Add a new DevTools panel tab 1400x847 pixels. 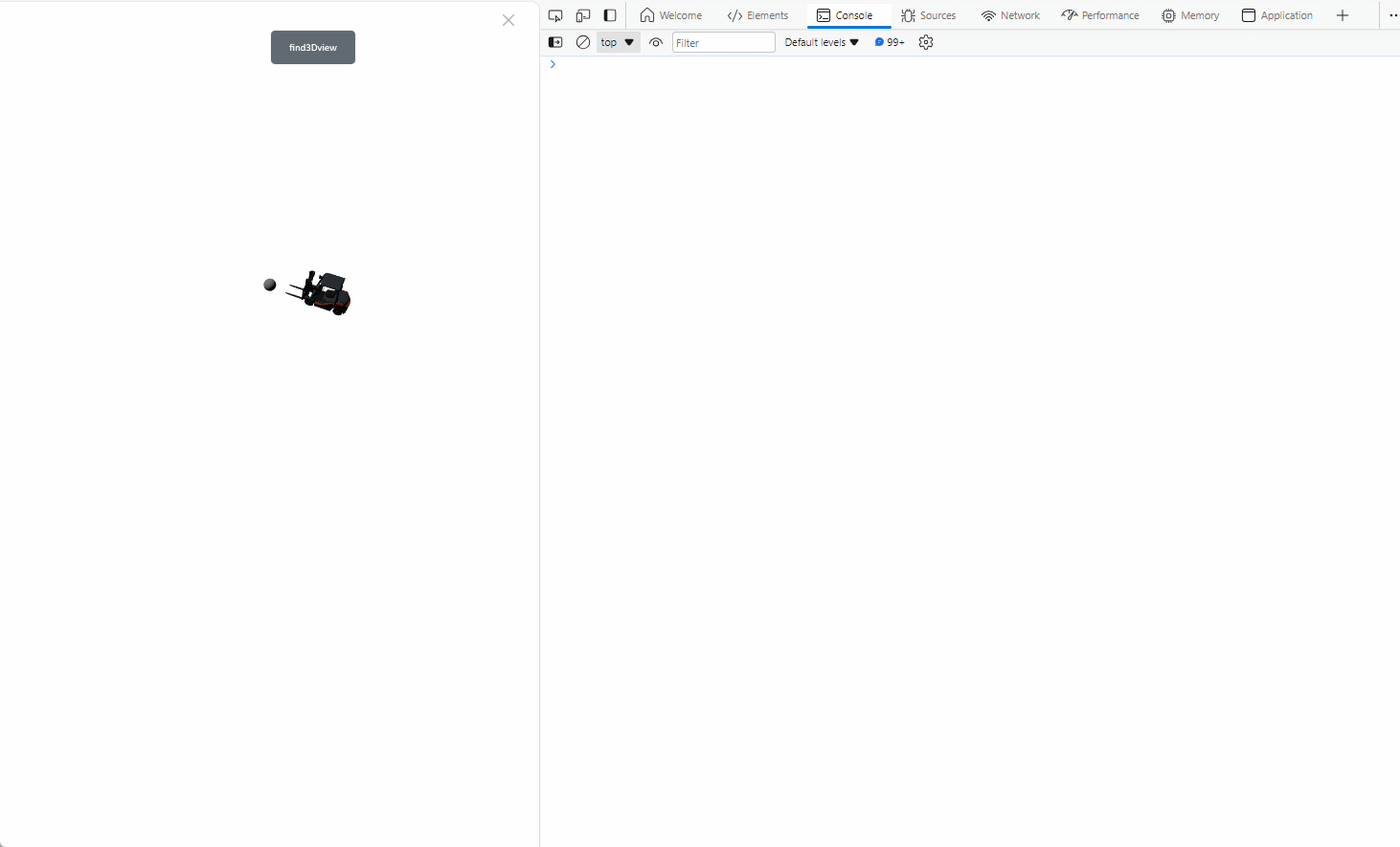[1342, 15]
